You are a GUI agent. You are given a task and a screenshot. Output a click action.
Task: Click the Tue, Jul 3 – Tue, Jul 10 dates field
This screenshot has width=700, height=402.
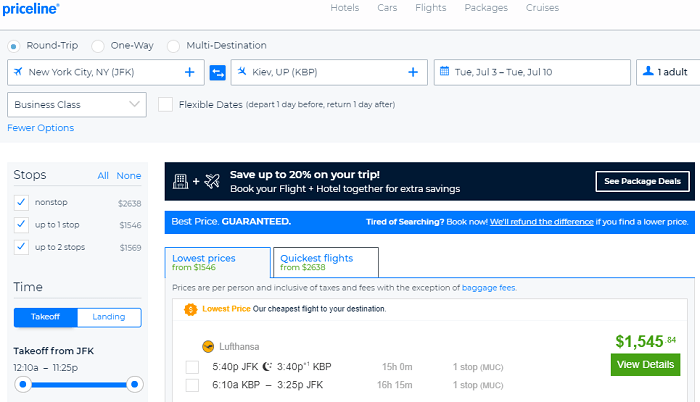532,72
